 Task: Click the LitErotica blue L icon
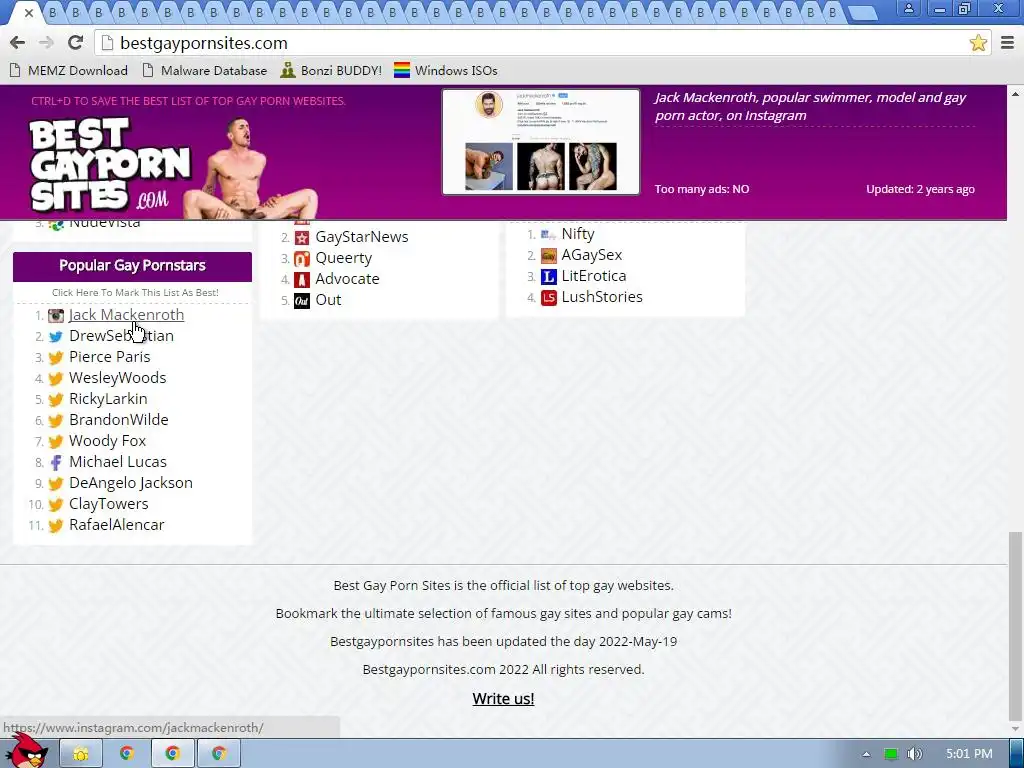(x=549, y=277)
